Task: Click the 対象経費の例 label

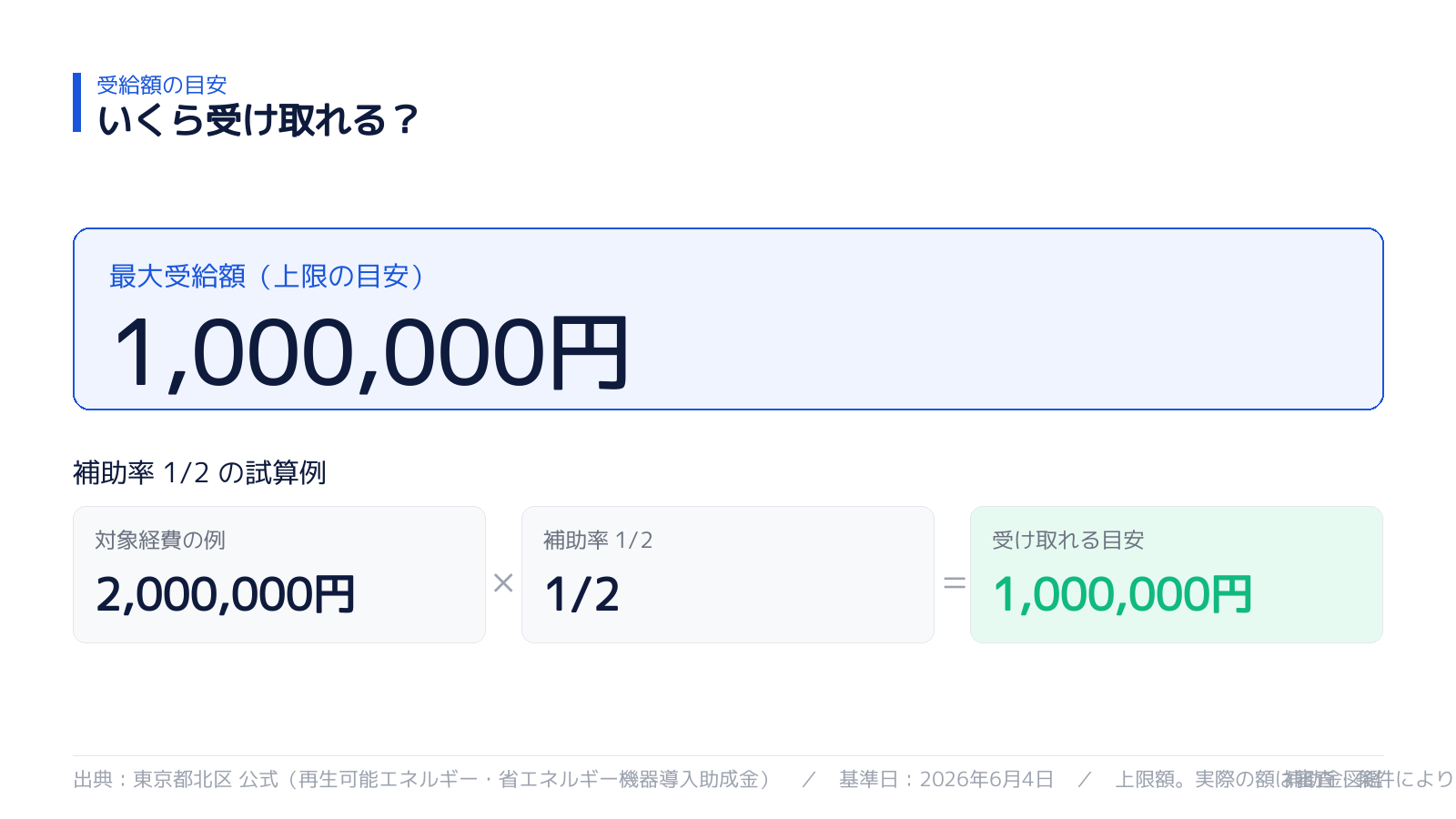Action: (x=160, y=540)
